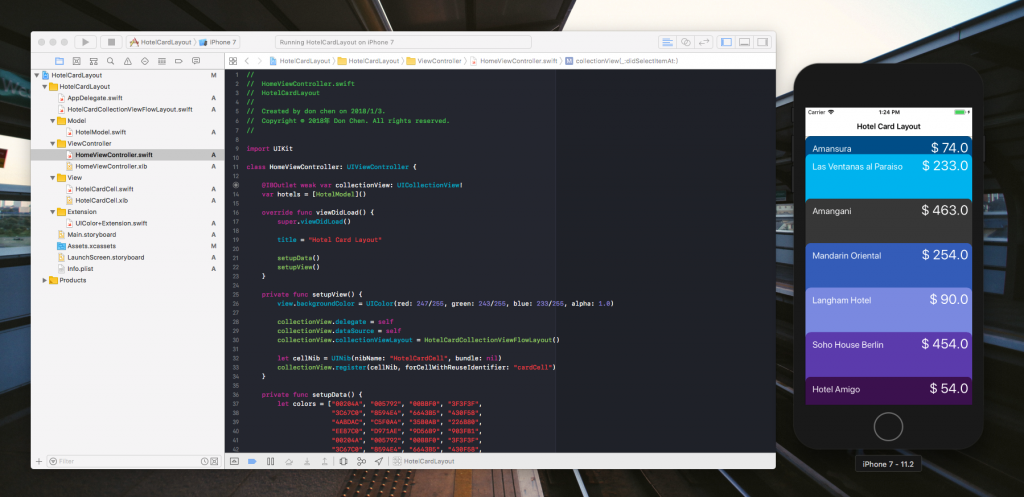This screenshot has height=497, width=1024.
Task: Click the Step Out debug icon
Action: point(325,461)
